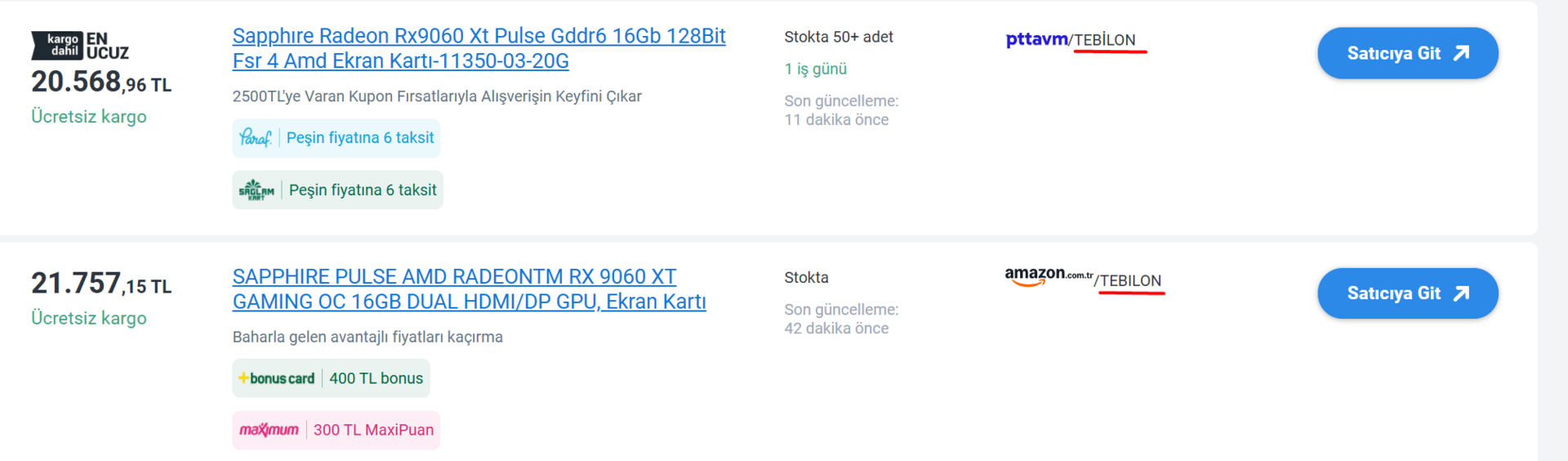Click the maximum card logo
This screenshot has width=1568, height=461.
coord(269,430)
